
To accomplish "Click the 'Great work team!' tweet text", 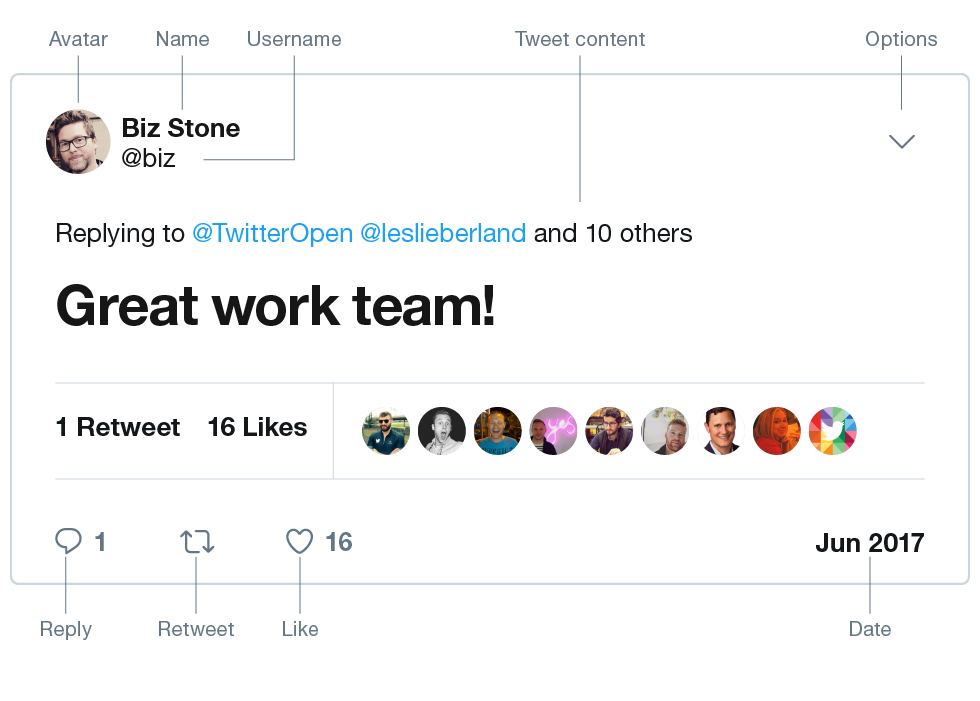I will coord(275,305).
